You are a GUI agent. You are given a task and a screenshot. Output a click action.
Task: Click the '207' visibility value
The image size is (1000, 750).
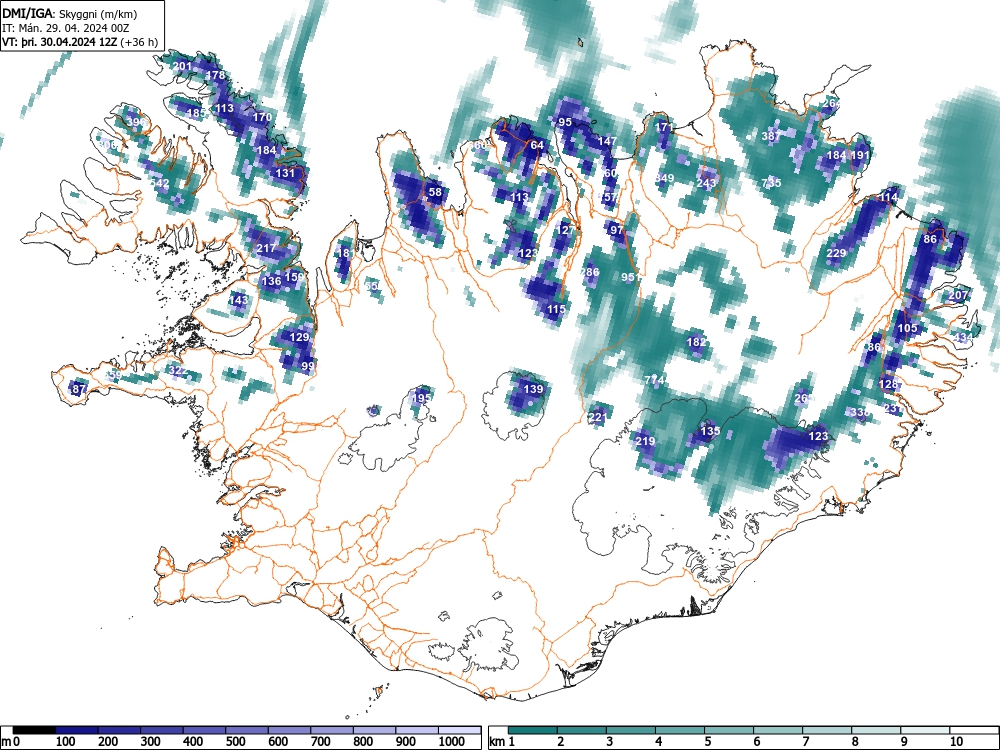[958, 295]
